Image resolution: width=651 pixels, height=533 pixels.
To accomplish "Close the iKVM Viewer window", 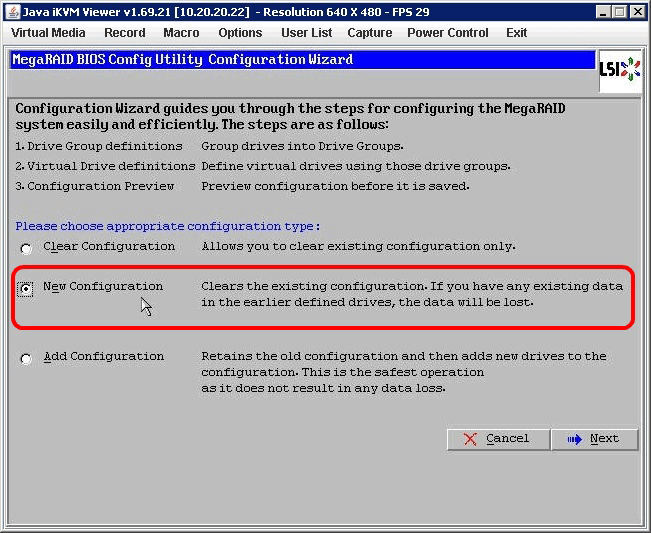I will point(637,12).
